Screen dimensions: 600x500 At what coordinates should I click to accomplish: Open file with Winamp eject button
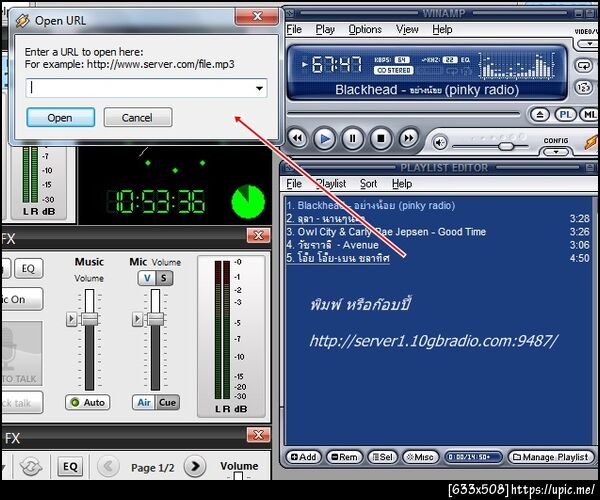coord(540,114)
